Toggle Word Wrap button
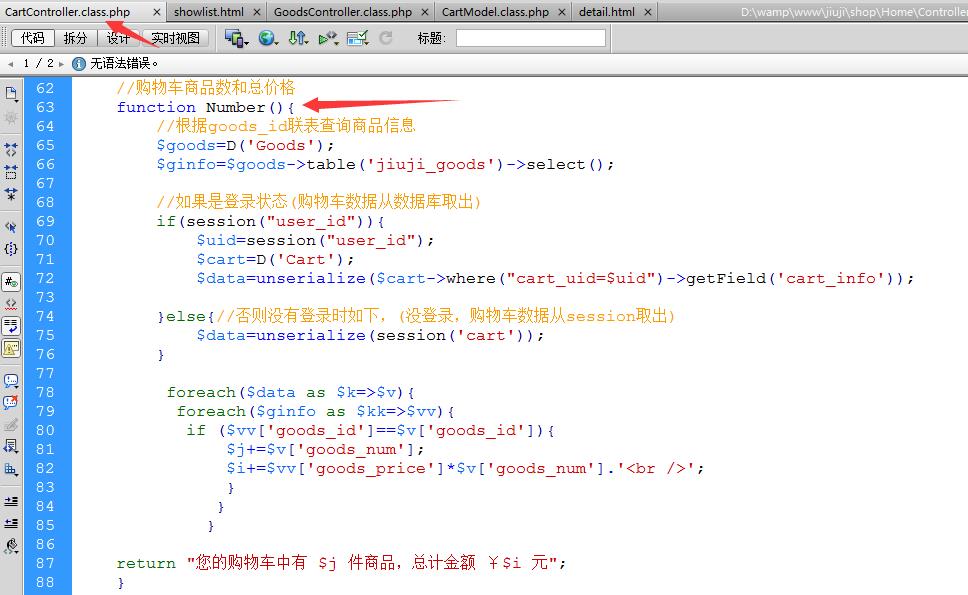The height and width of the screenshot is (595, 968). [11, 326]
